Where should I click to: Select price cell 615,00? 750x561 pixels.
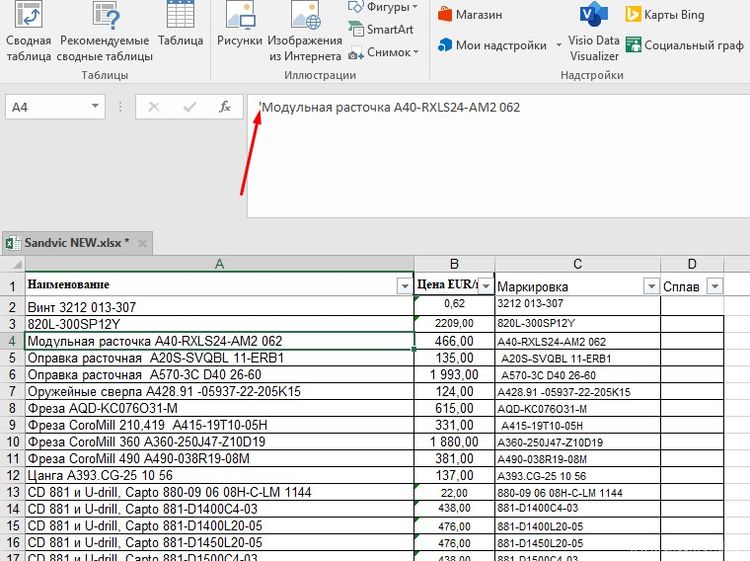tap(454, 408)
